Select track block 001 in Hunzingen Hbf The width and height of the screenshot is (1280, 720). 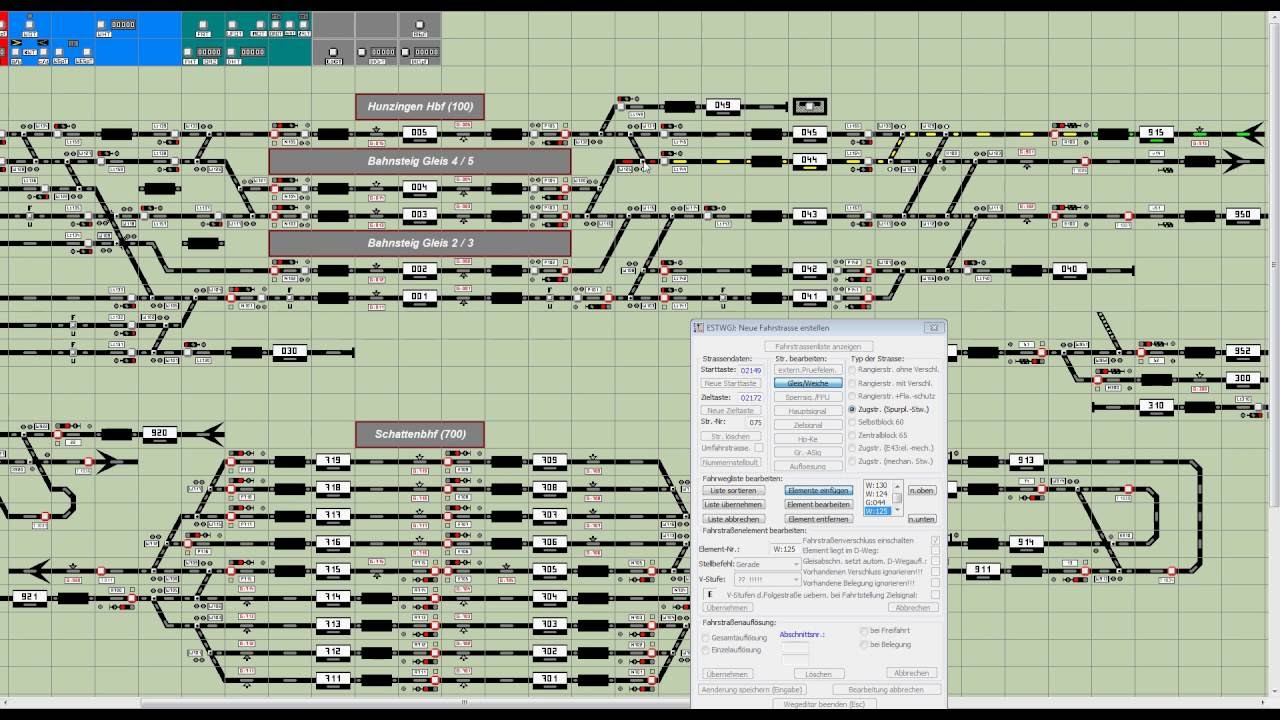coord(419,297)
